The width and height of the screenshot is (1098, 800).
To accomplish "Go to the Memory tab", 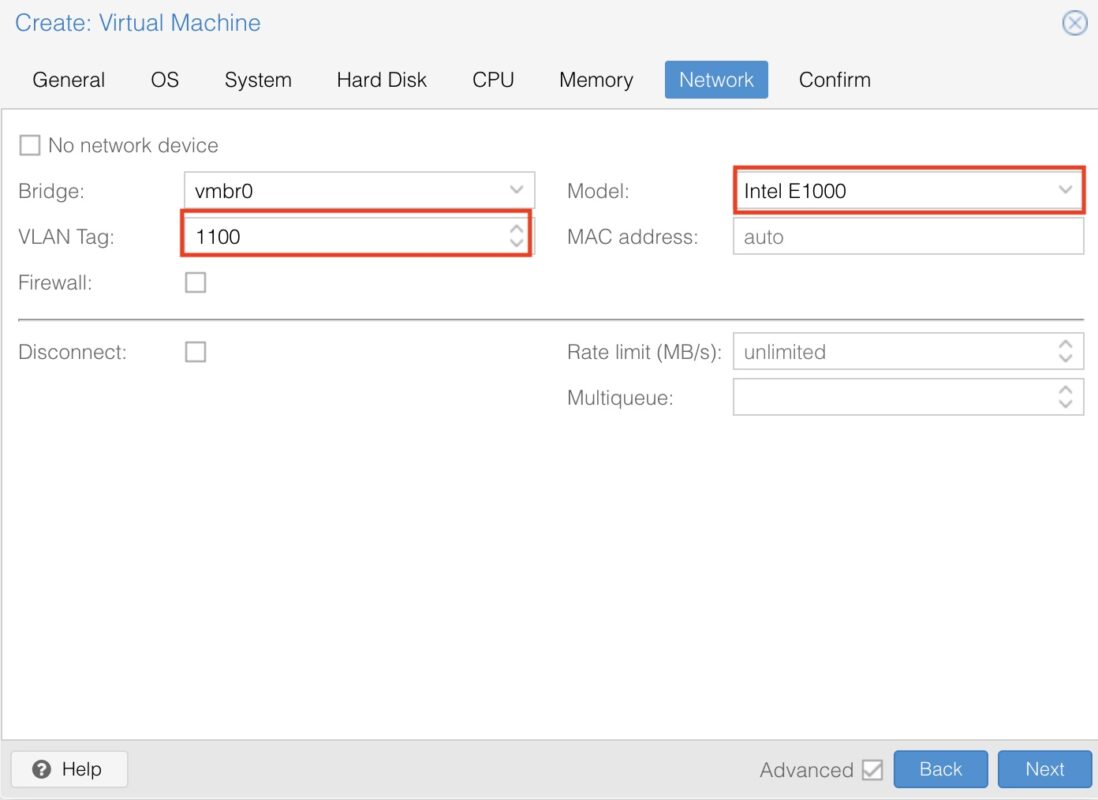I will (x=595, y=80).
